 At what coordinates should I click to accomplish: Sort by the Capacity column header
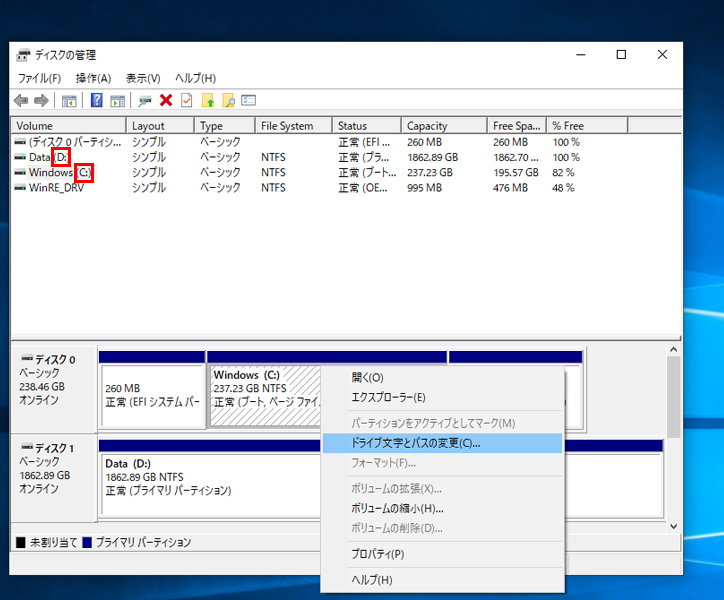tap(444, 126)
